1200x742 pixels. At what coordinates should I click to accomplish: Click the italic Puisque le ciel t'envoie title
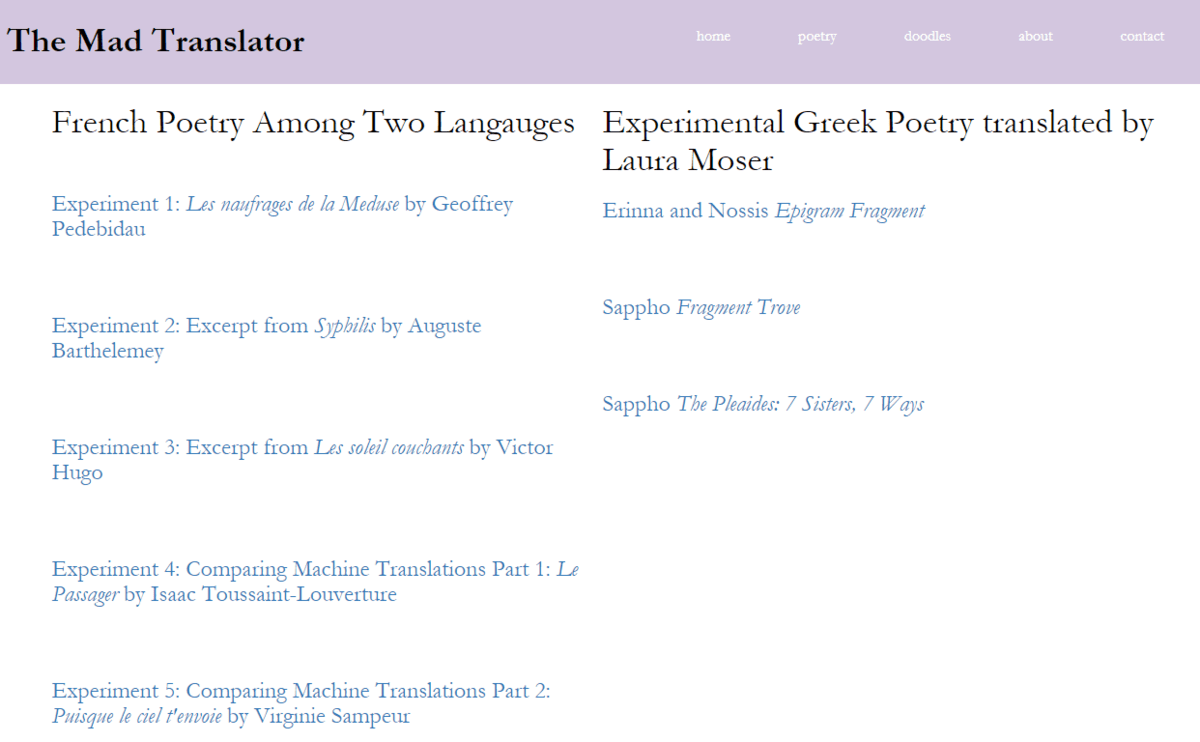coord(137,717)
